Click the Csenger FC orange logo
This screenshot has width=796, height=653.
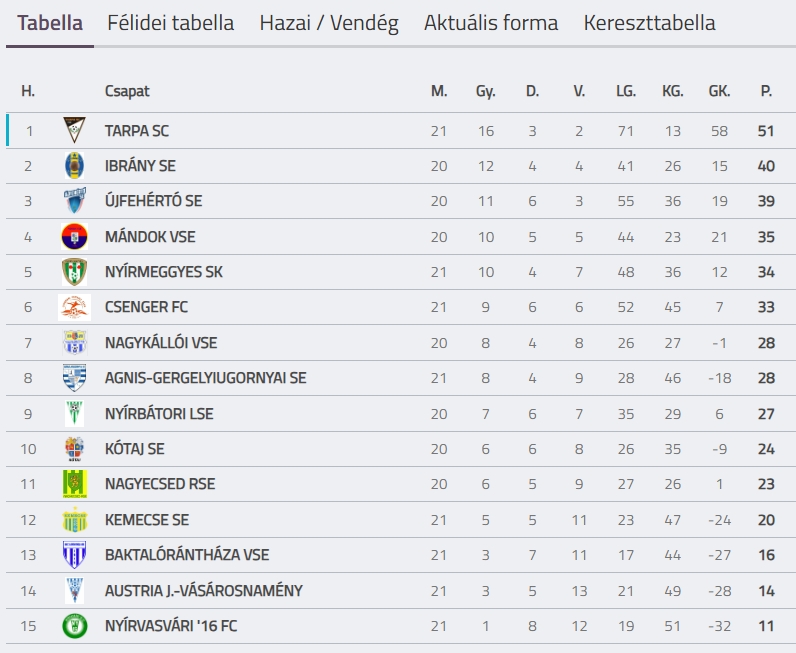point(75,307)
